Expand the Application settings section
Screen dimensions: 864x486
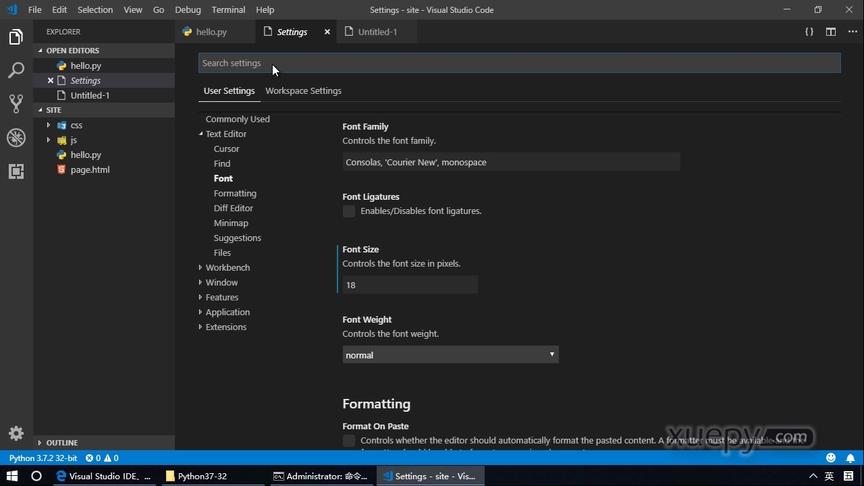point(201,312)
